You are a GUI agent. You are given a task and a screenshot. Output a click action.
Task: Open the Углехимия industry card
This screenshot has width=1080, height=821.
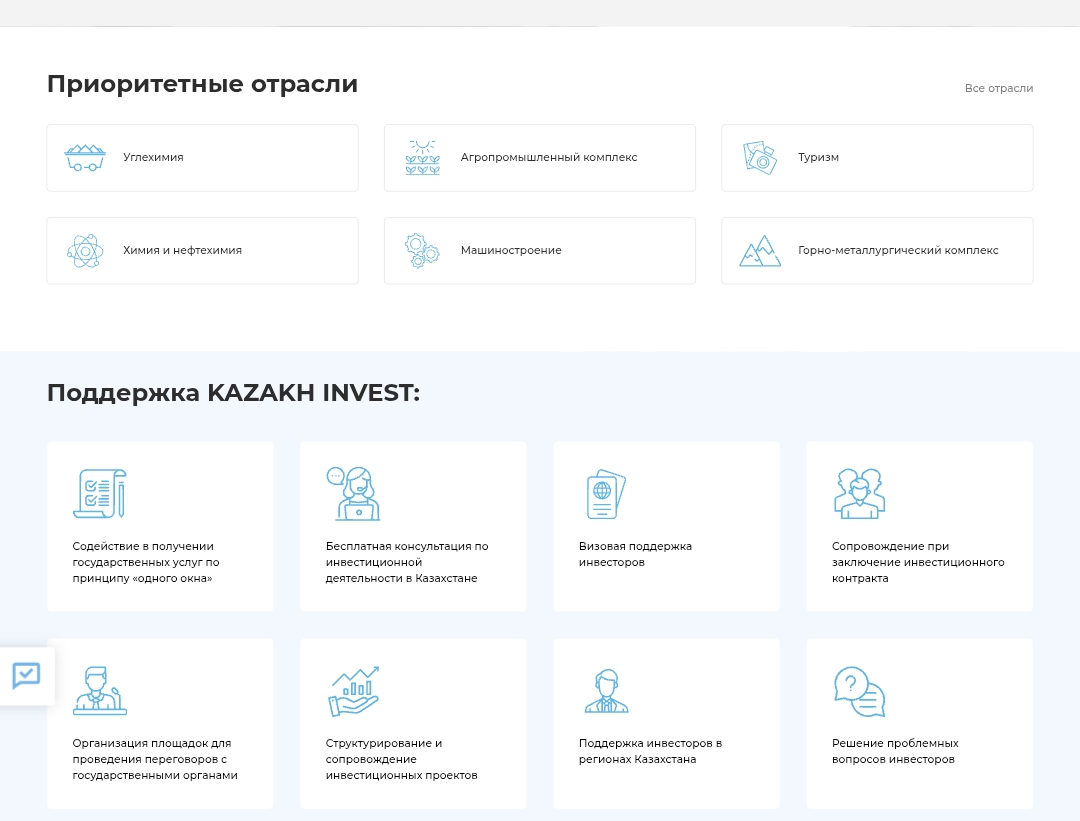tap(202, 158)
